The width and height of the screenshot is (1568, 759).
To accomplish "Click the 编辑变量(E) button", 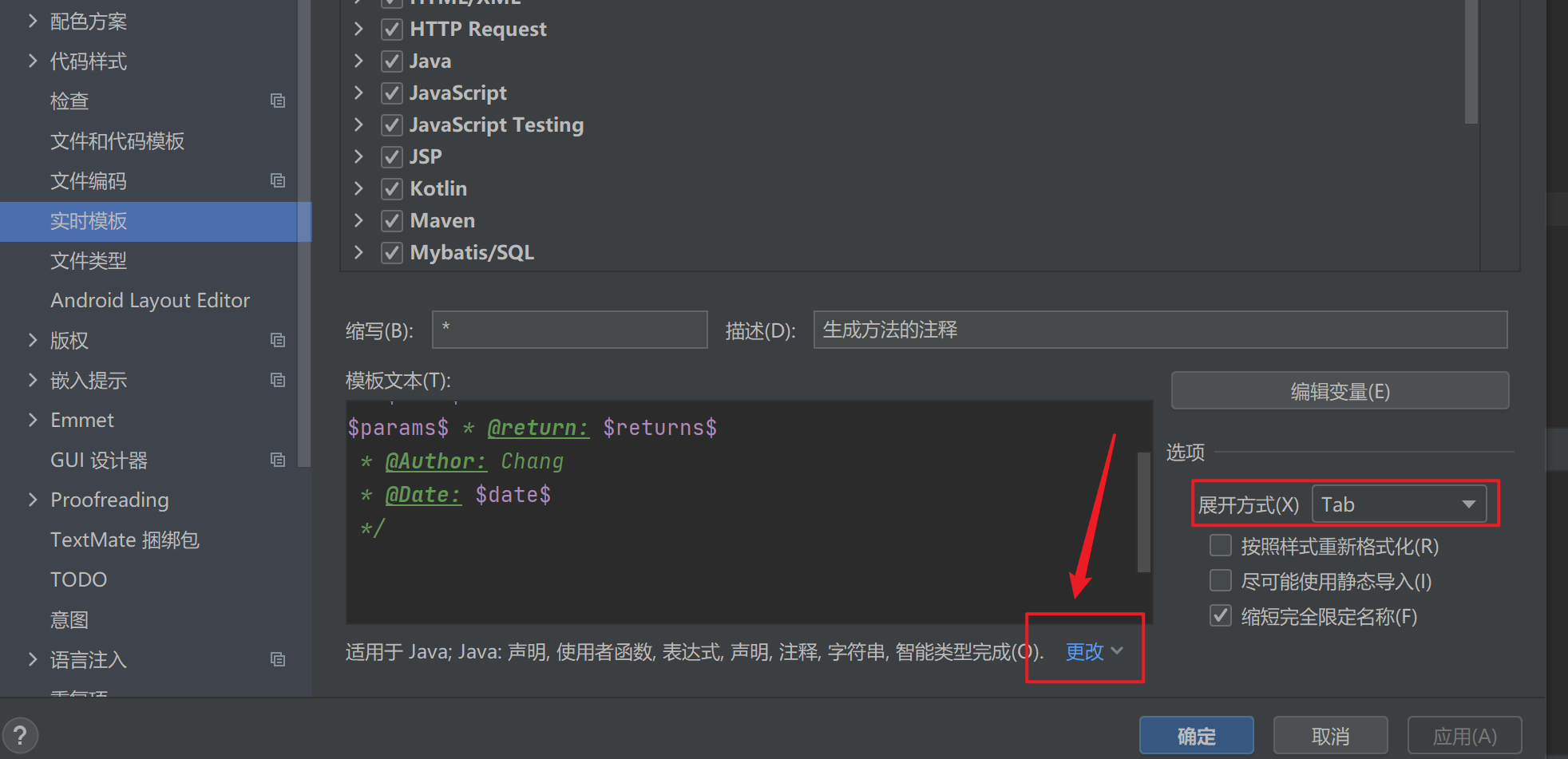I will tap(1340, 391).
